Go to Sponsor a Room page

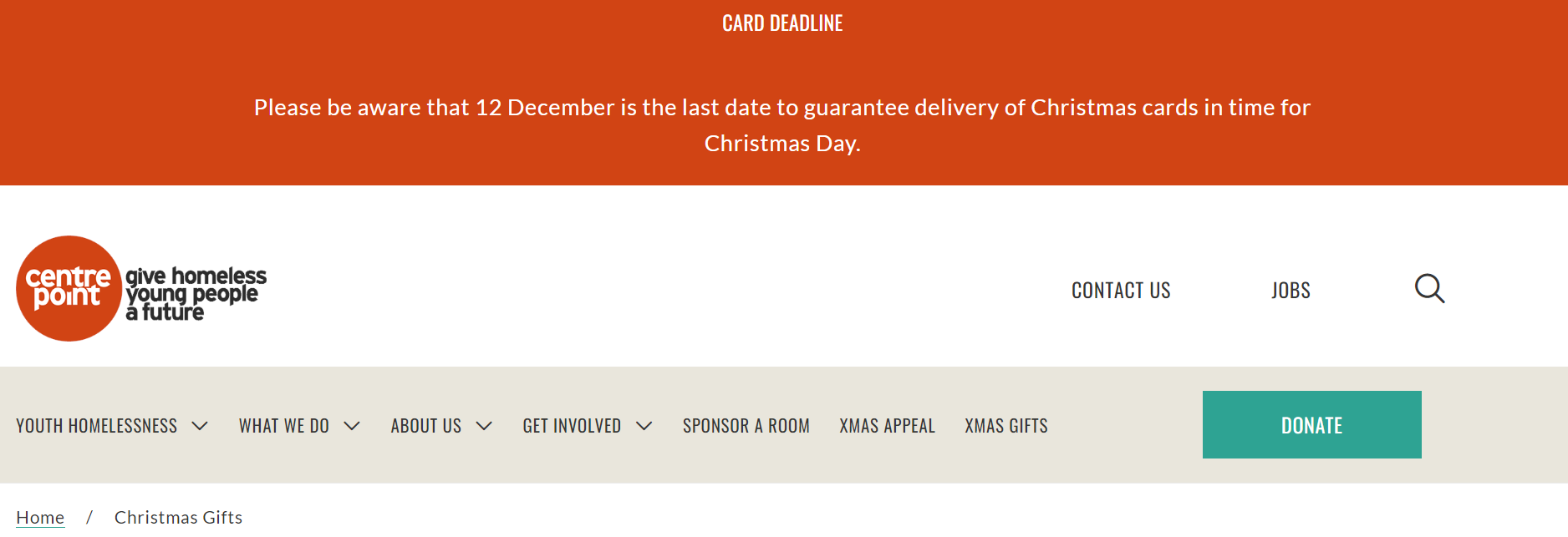(746, 426)
